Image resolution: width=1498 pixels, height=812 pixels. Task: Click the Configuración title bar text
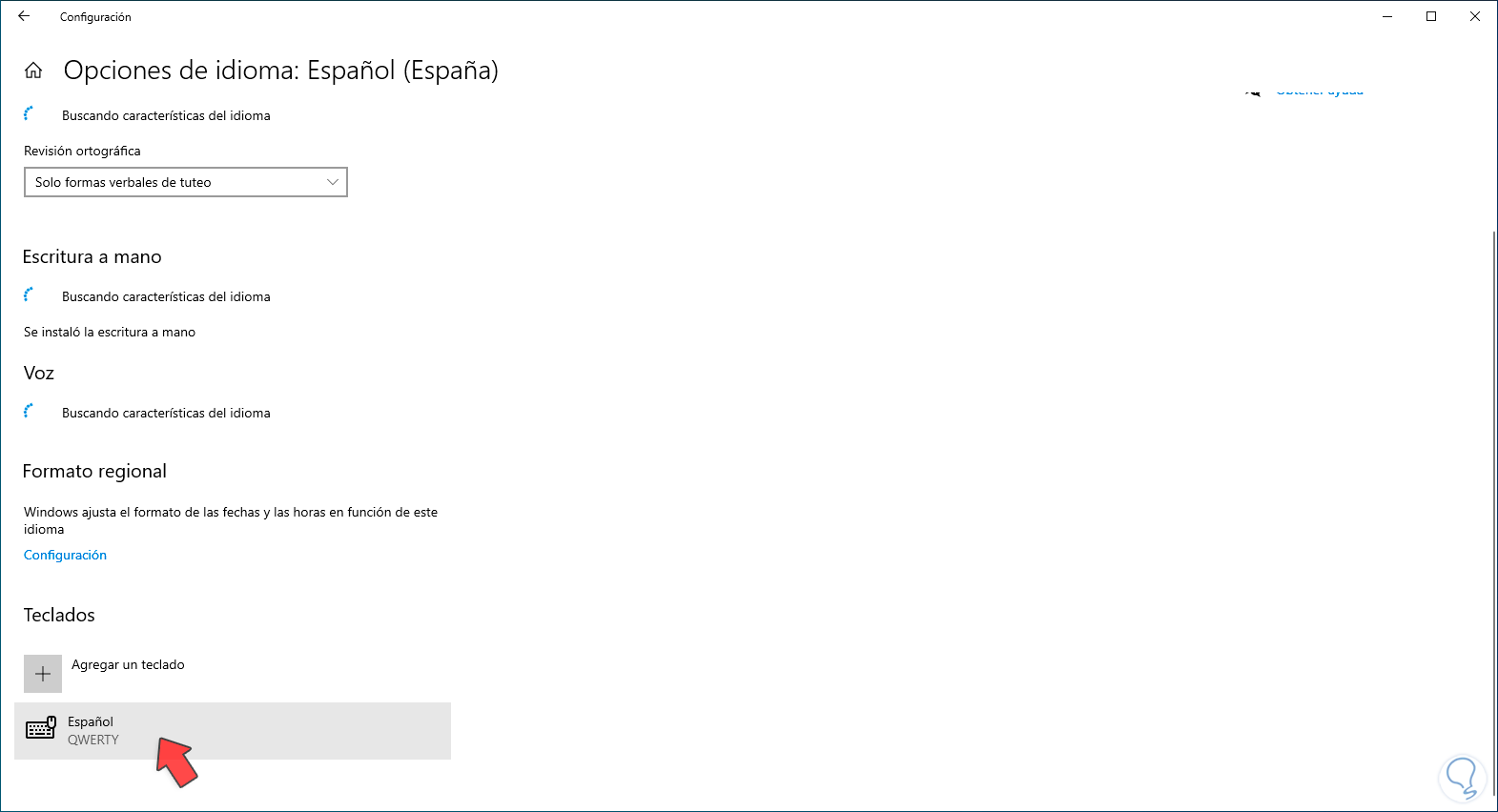coord(95,17)
